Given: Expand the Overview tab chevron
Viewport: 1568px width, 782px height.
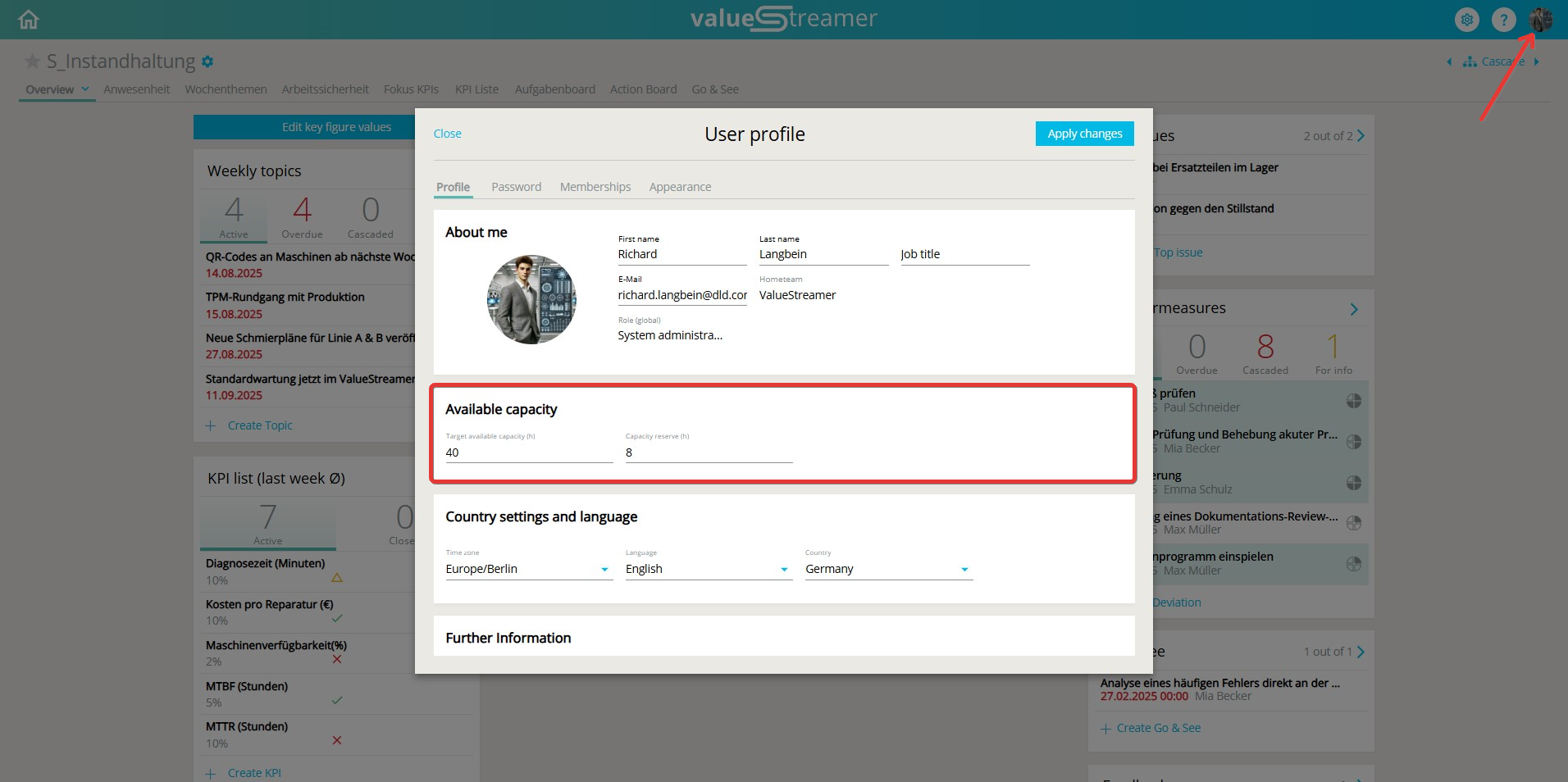Looking at the screenshot, I should 85,89.
